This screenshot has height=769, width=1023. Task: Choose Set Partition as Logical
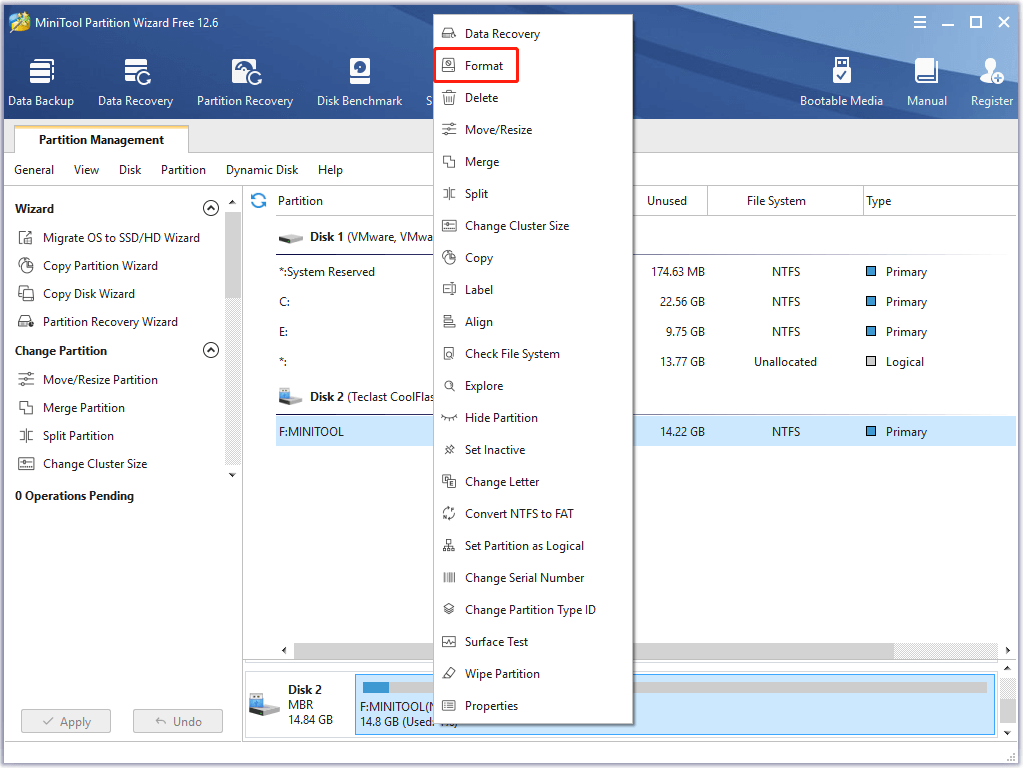(533, 545)
